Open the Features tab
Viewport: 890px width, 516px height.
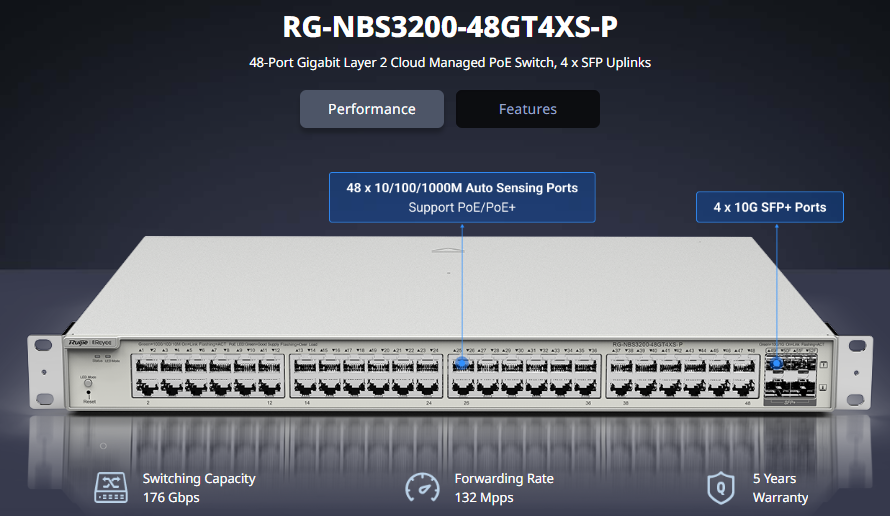pos(527,109)
